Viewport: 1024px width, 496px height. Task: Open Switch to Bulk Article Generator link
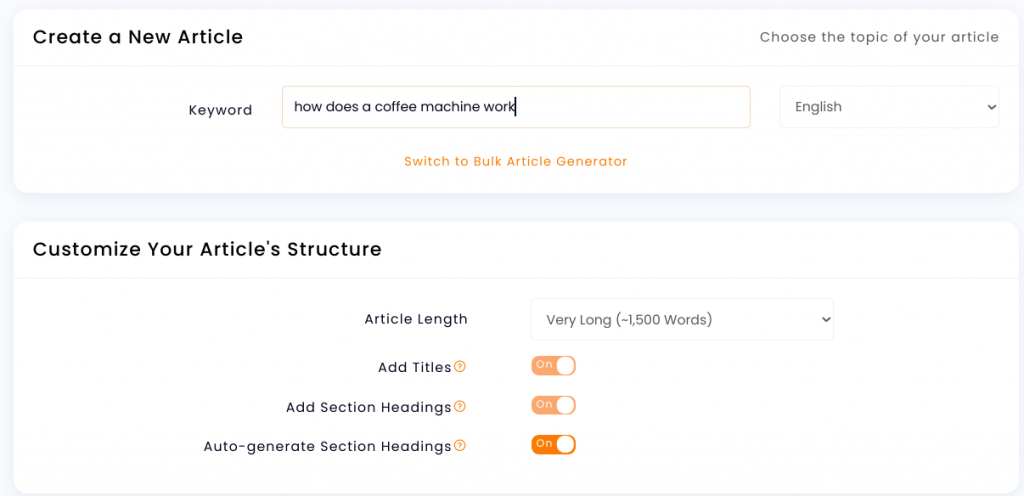coord(515,161)
